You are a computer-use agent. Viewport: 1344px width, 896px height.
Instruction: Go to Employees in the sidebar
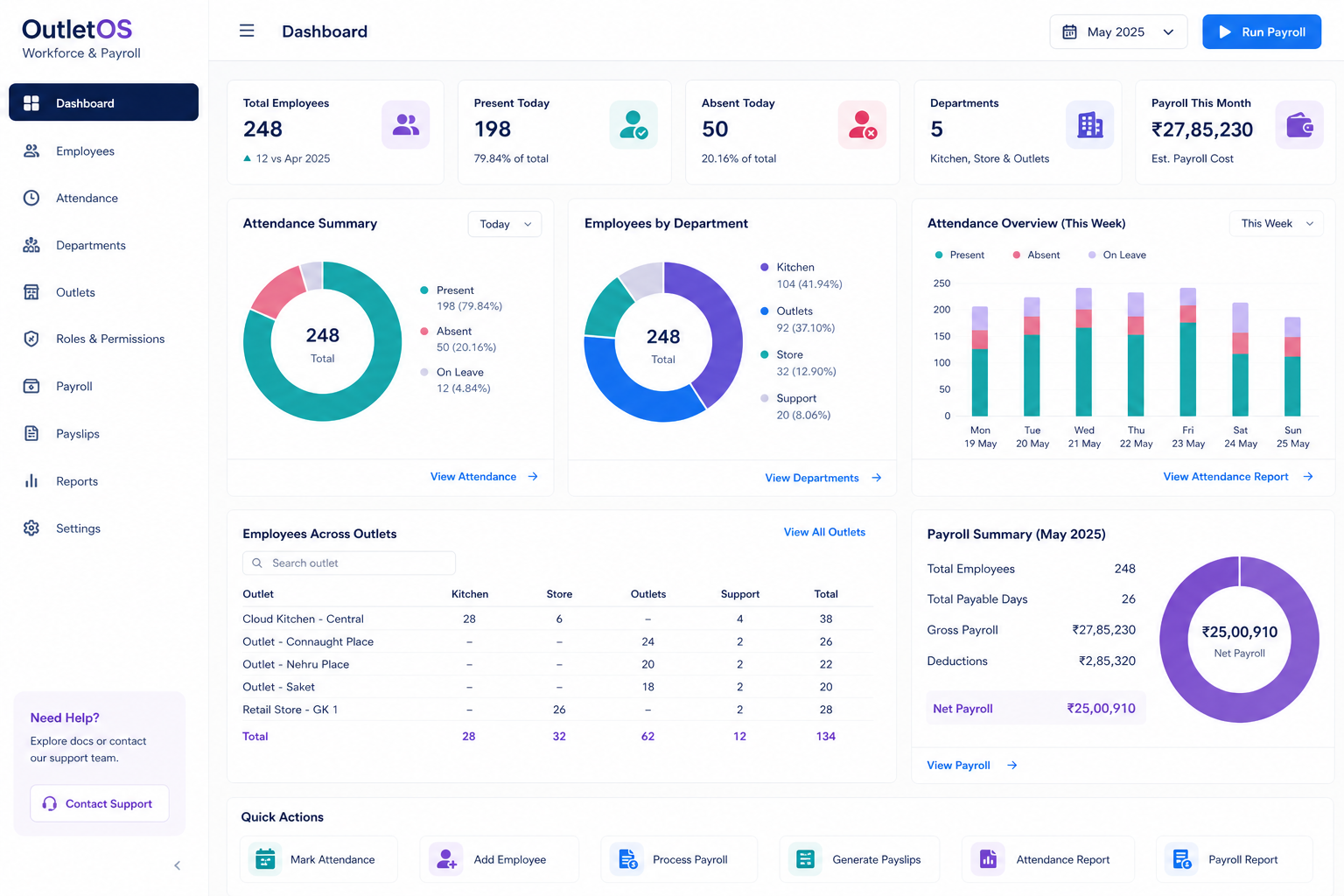103,150
